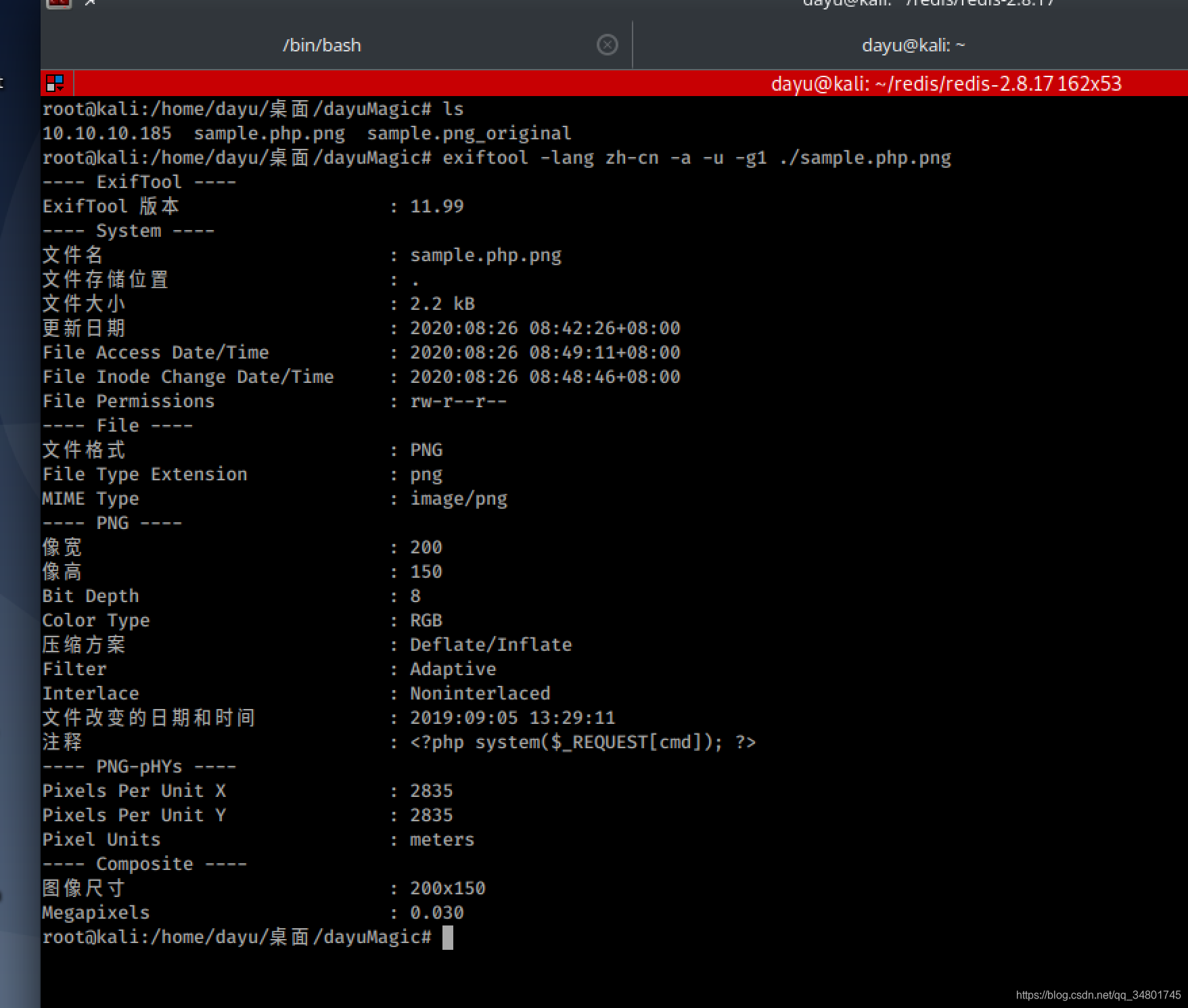The height and width of the screenshot is (1008, 1188).
Task: Select image size value '200x150'
Action: 448,888
